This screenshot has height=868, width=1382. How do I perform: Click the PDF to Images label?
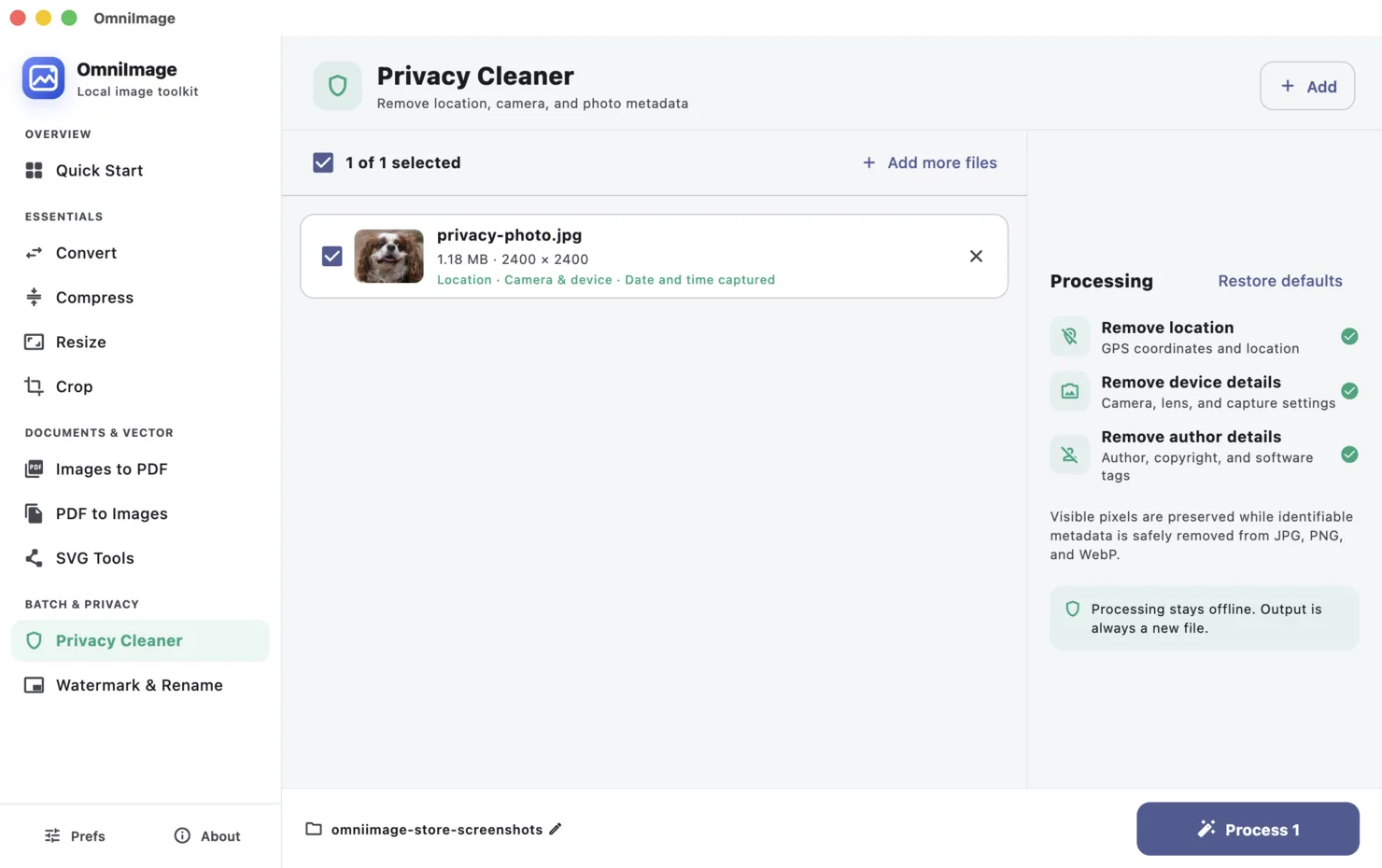[112, 513]
